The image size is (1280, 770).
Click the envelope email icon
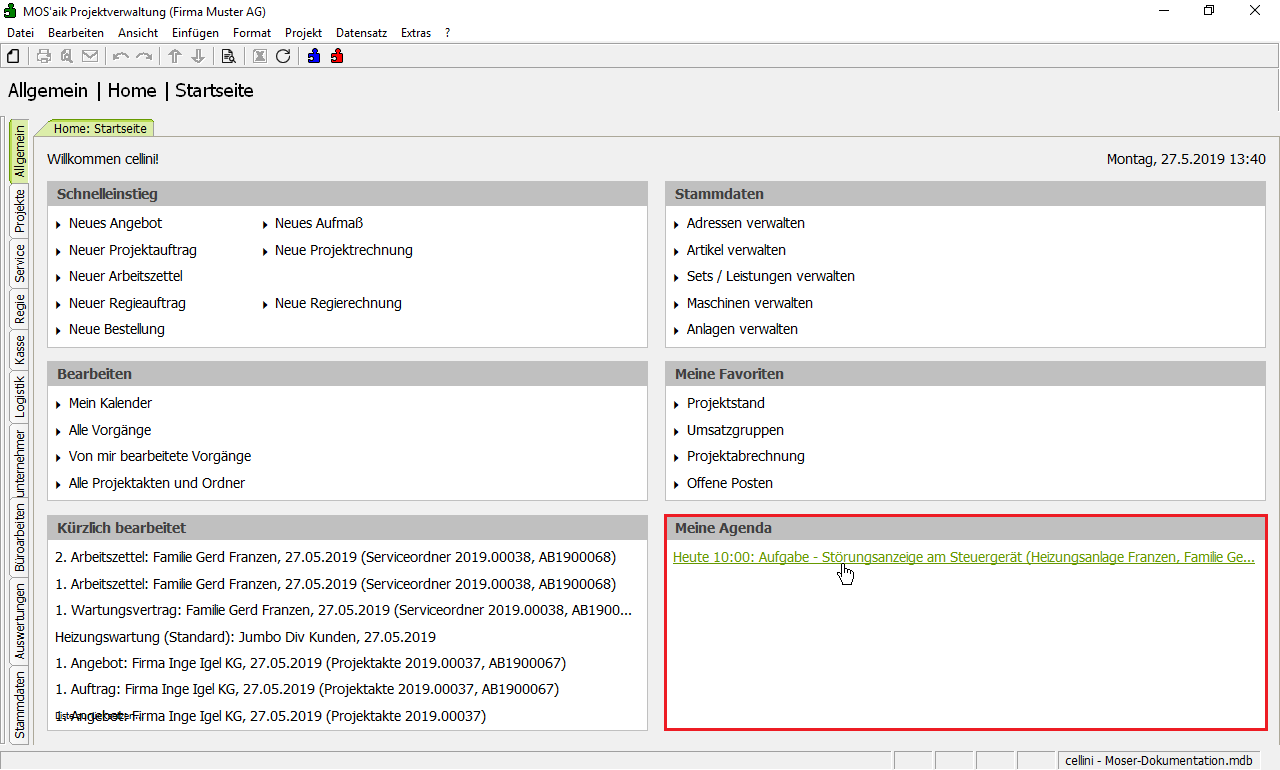(x=90, y=56)
